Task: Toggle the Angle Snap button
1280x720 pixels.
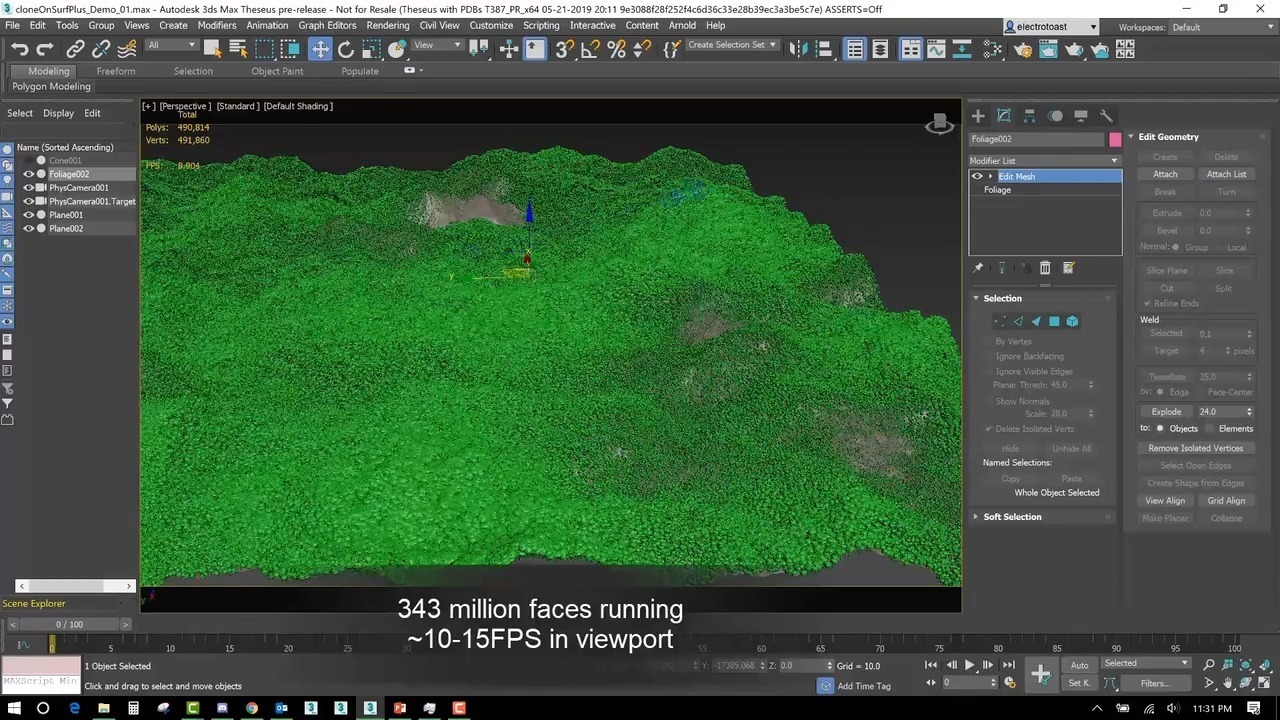Action: click(591, 48)
